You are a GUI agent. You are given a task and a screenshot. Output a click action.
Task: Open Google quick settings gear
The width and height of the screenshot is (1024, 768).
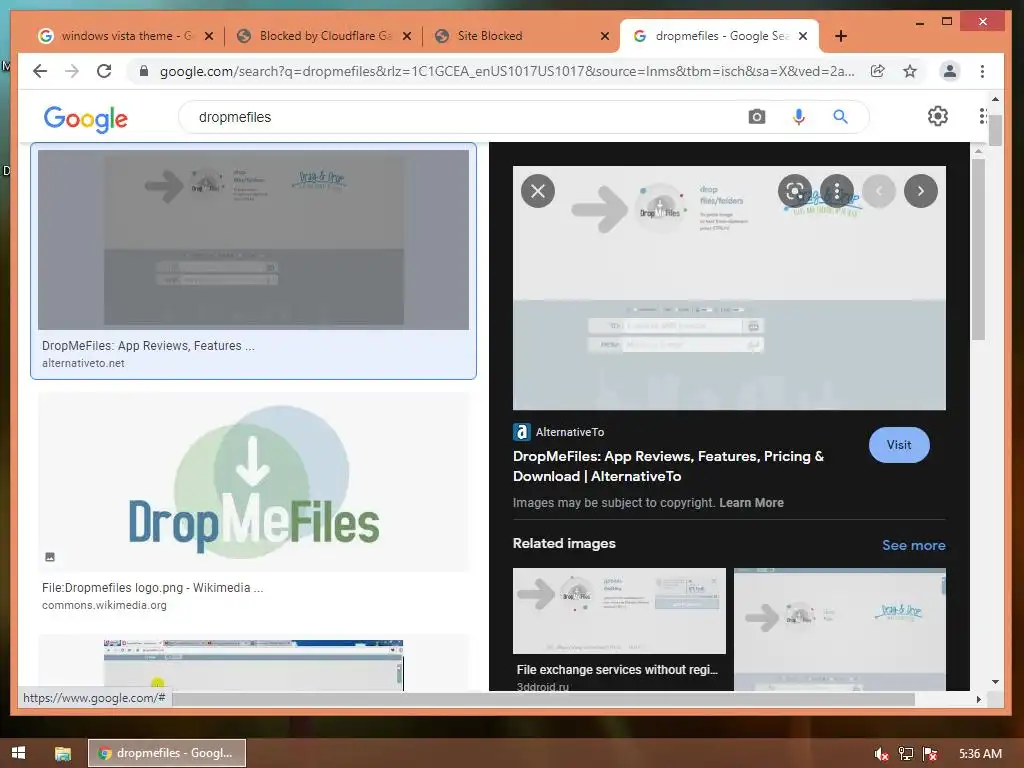click(x=938, y=116)
